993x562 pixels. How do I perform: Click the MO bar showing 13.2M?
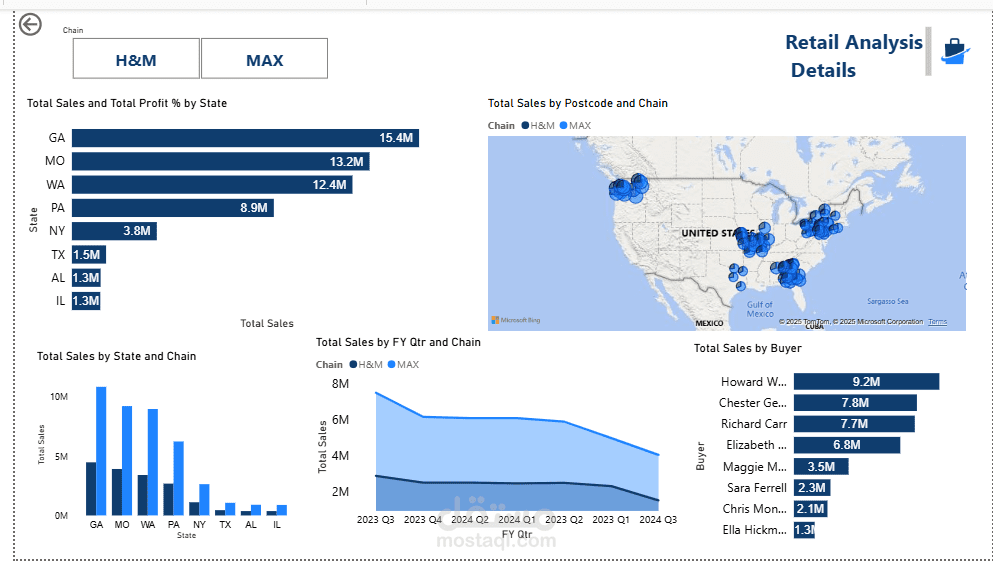point(220,162)
